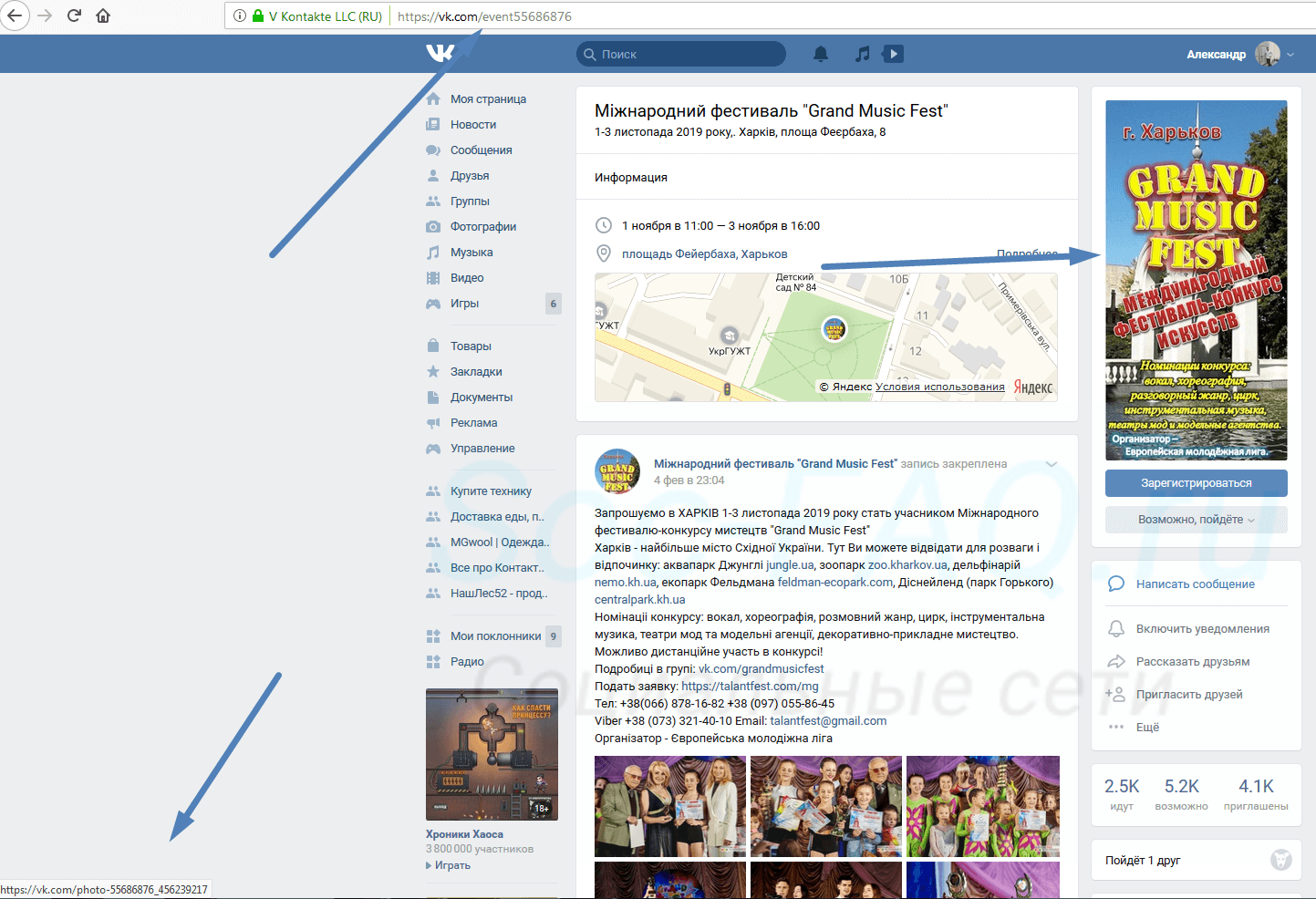
Task: Open Все про Контакт group link
Action: (x=497, y=567)
